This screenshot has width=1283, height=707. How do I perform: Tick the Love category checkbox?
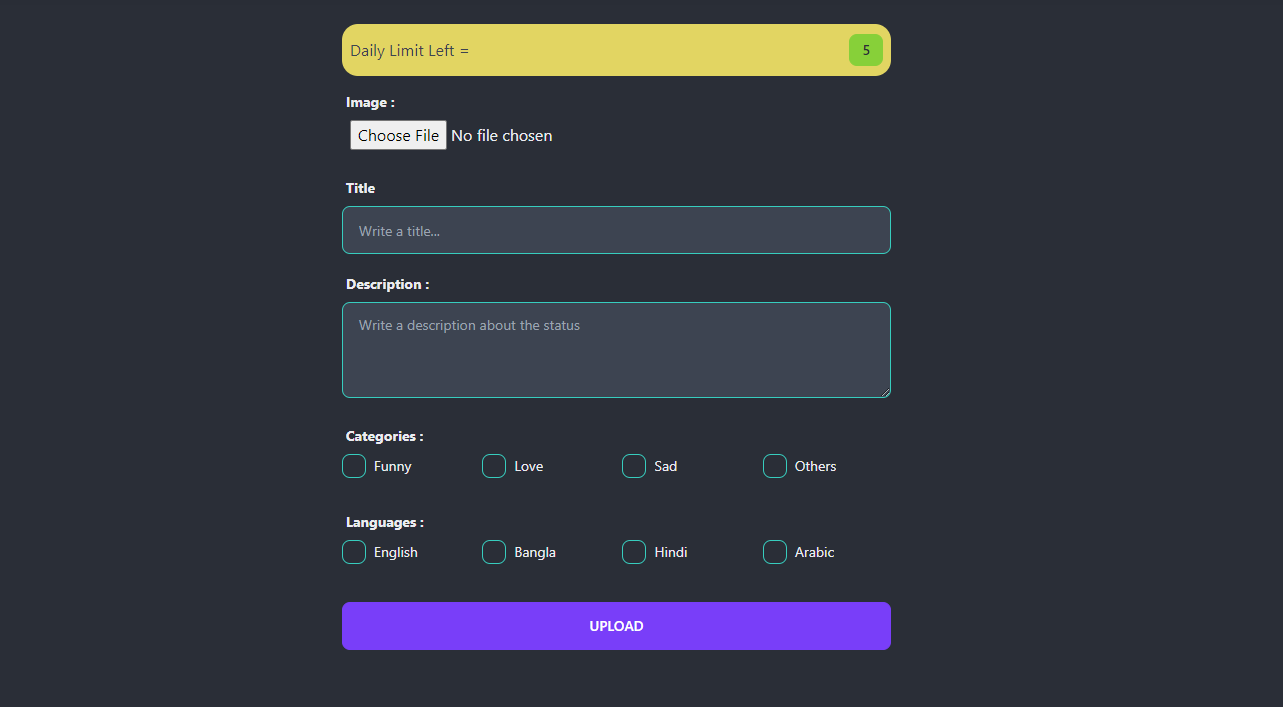coord(494,466)
